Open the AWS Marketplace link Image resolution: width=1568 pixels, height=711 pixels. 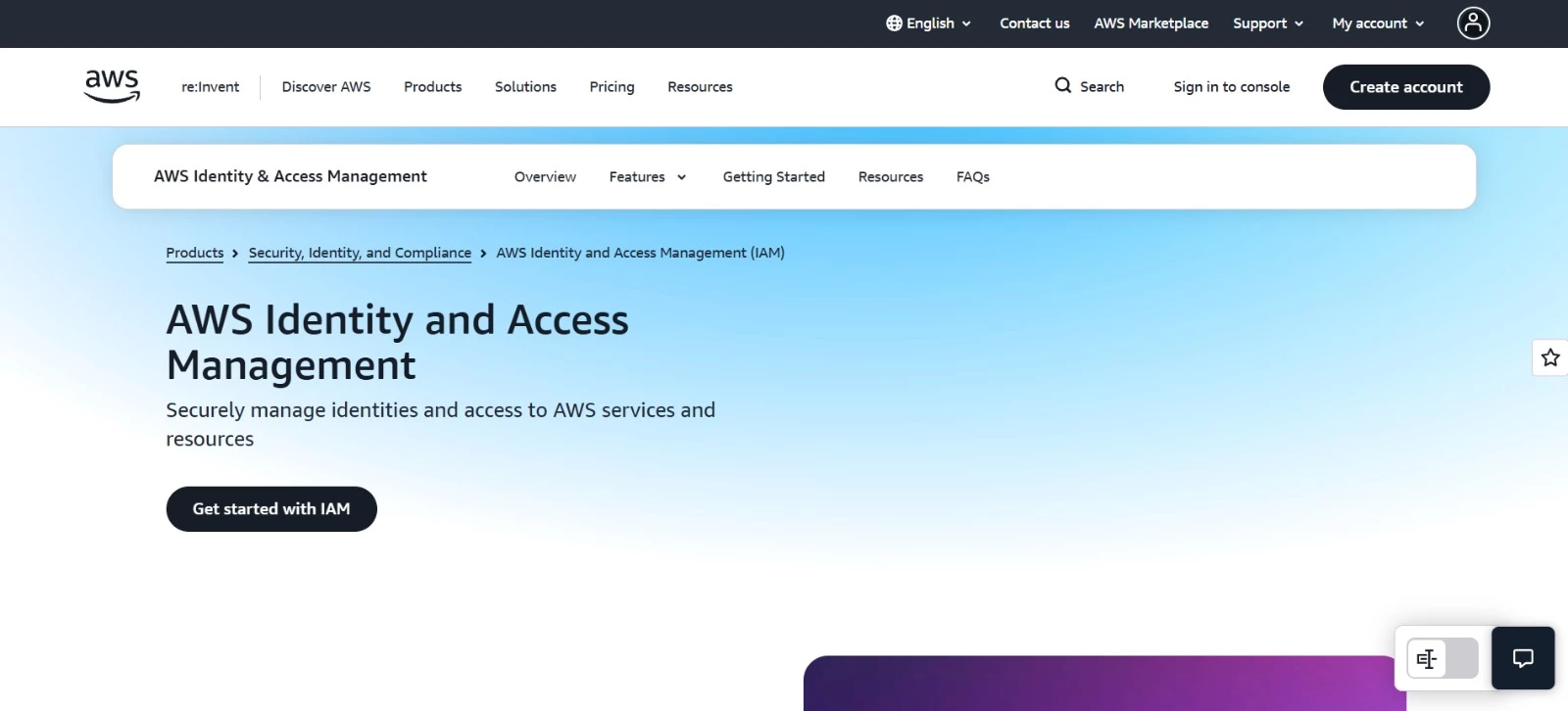click(x=1151, y=24)
